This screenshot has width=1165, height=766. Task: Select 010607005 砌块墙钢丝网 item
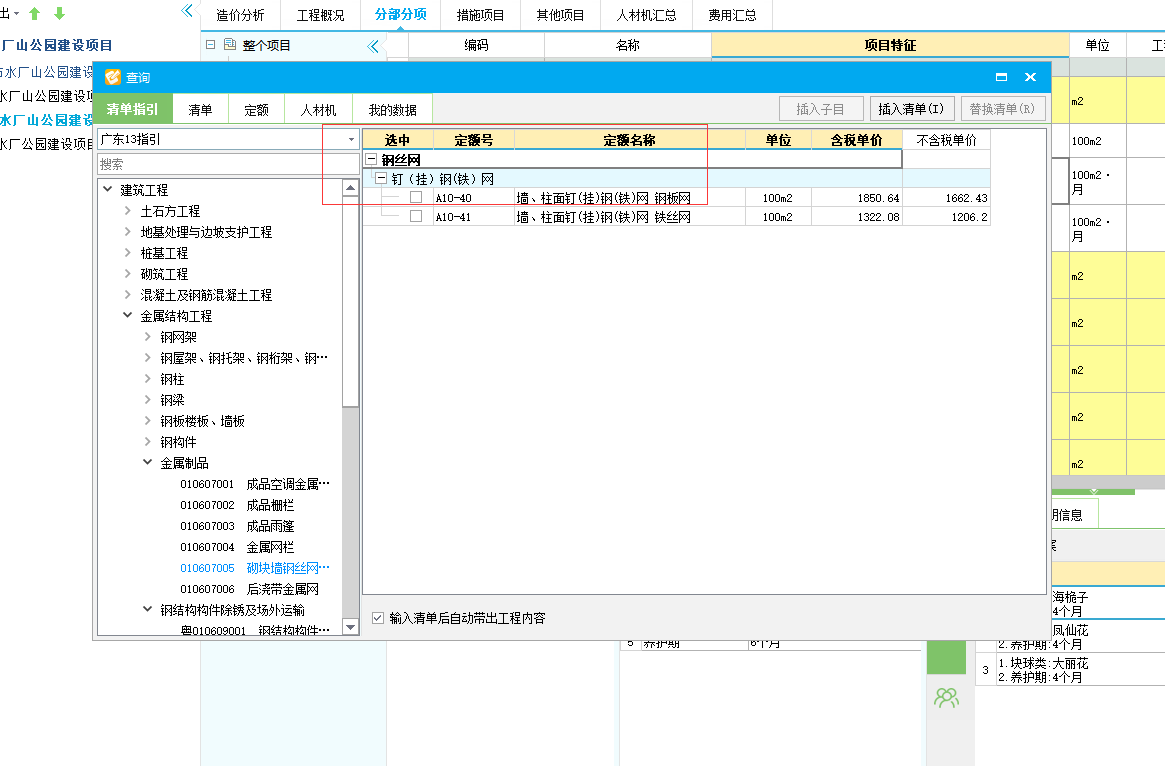(255, 568)
